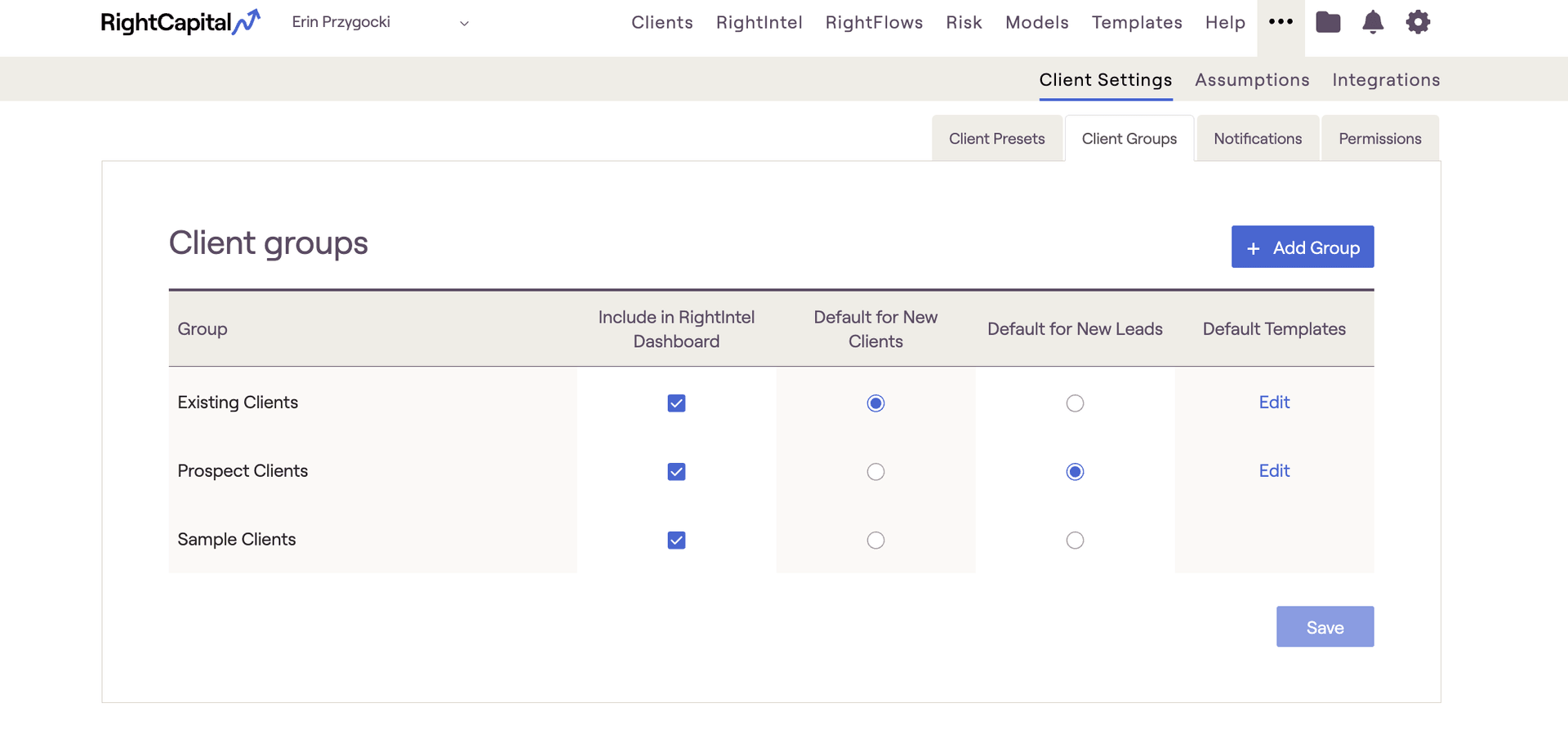Open the three-dot more menu
Screen dimensions: 1568x739
(1281, 22)
